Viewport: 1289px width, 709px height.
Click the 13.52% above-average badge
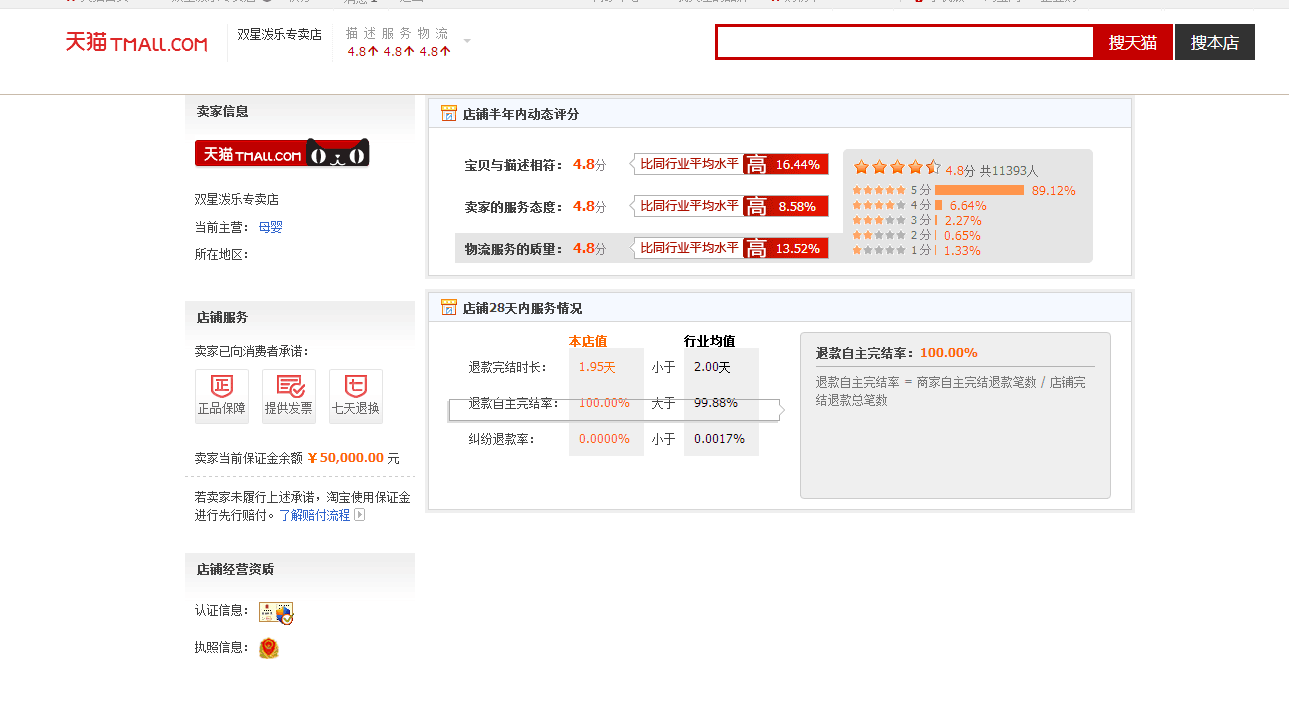(x=786, y=248)
